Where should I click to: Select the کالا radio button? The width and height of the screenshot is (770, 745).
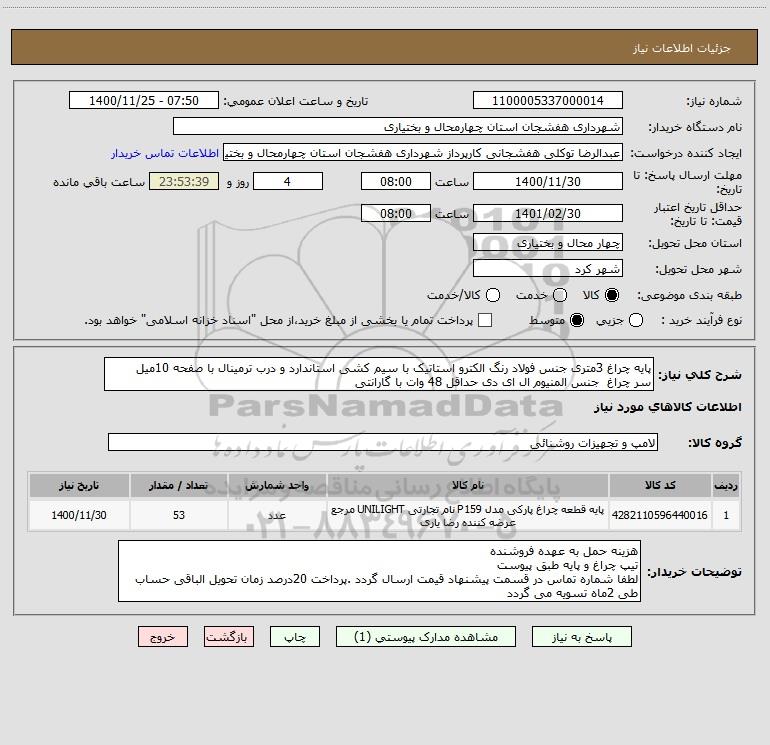pyautogui.click(x=612, y=295)
